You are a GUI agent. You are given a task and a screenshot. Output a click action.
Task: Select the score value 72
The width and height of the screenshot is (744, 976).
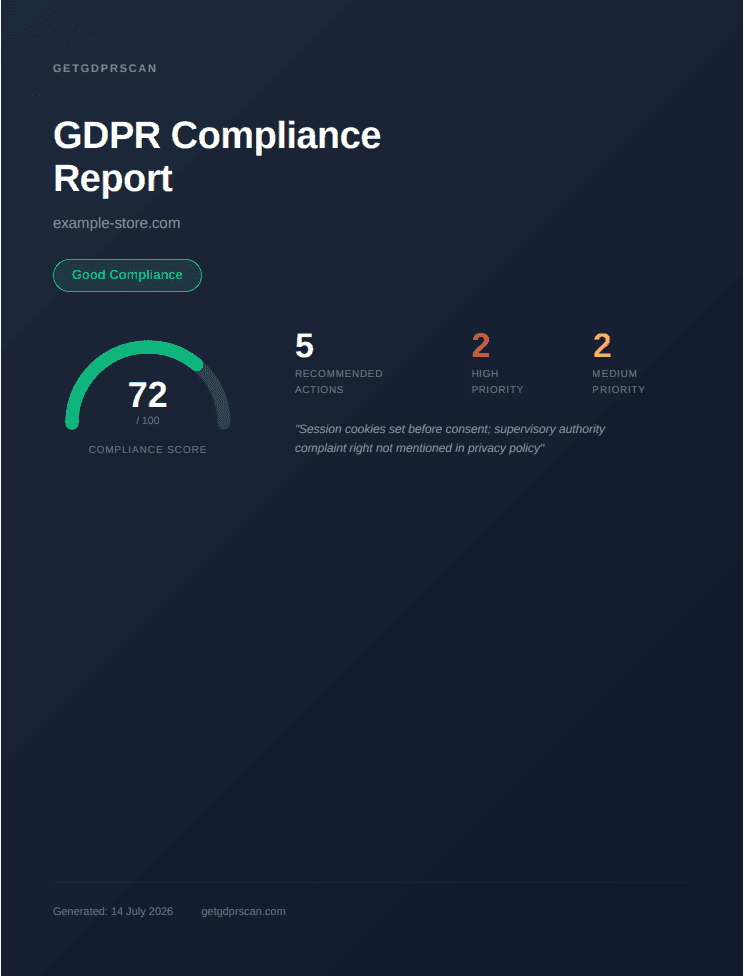(x=148, y=395)
